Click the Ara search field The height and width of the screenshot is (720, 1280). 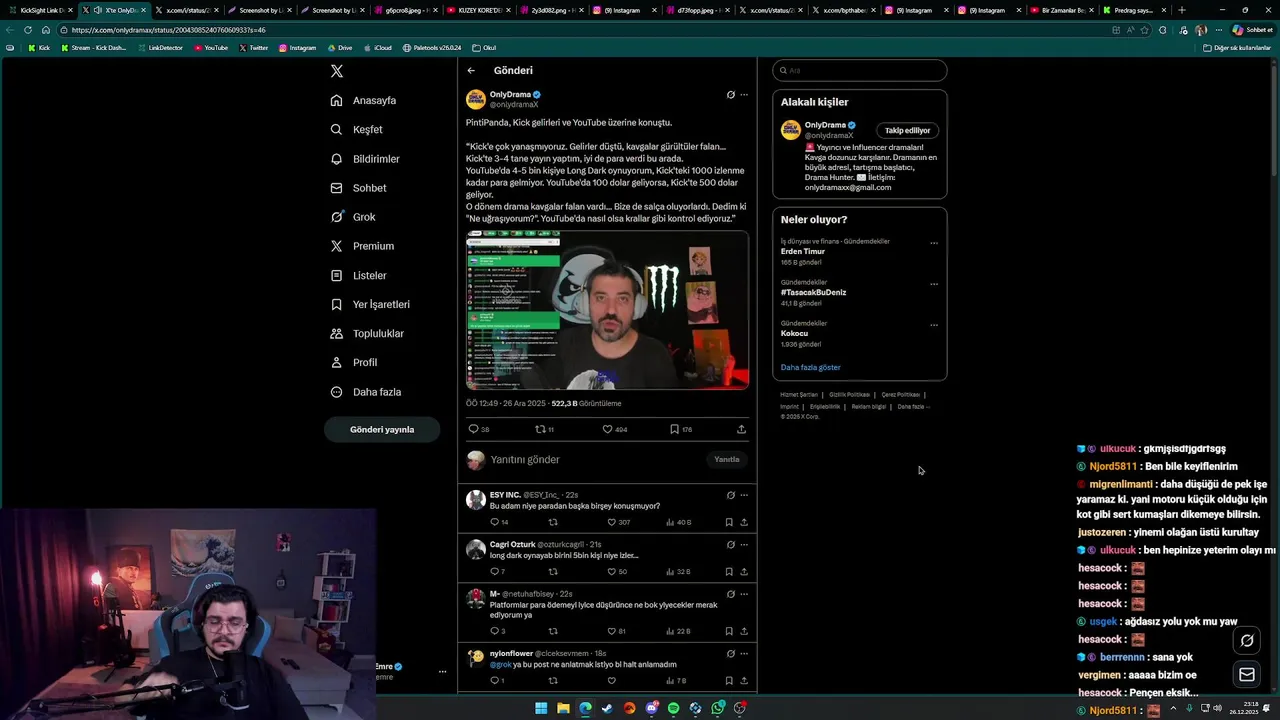pyautogui.click(x=860, y=71)
